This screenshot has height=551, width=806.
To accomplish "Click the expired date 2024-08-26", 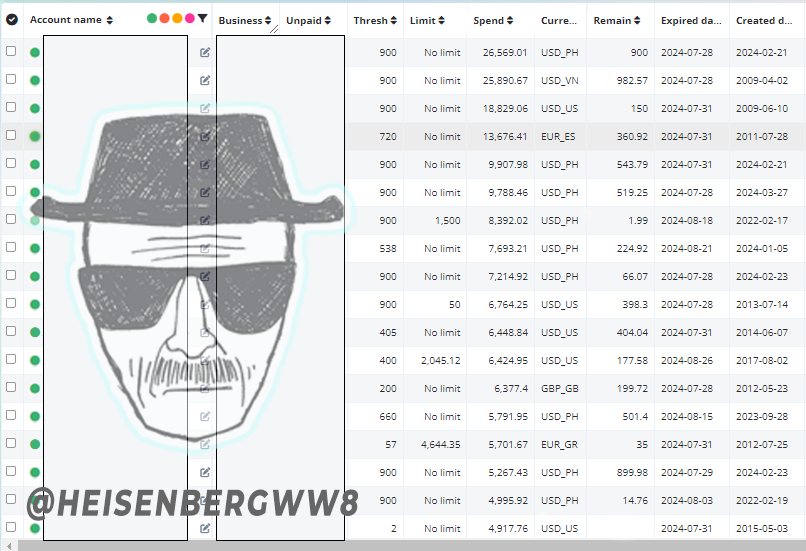I will tap(687, 361).
